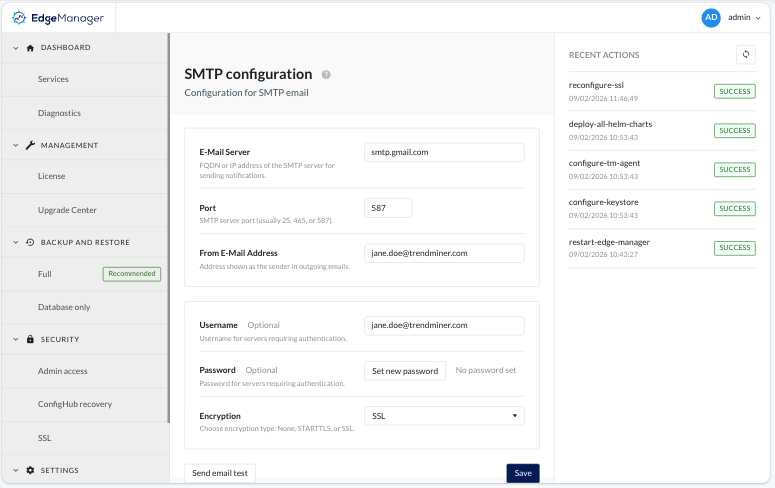Open the Diagnostics page
Image resolution: width=775 pixels, height=488 pixels.
[x=59, y=113]
